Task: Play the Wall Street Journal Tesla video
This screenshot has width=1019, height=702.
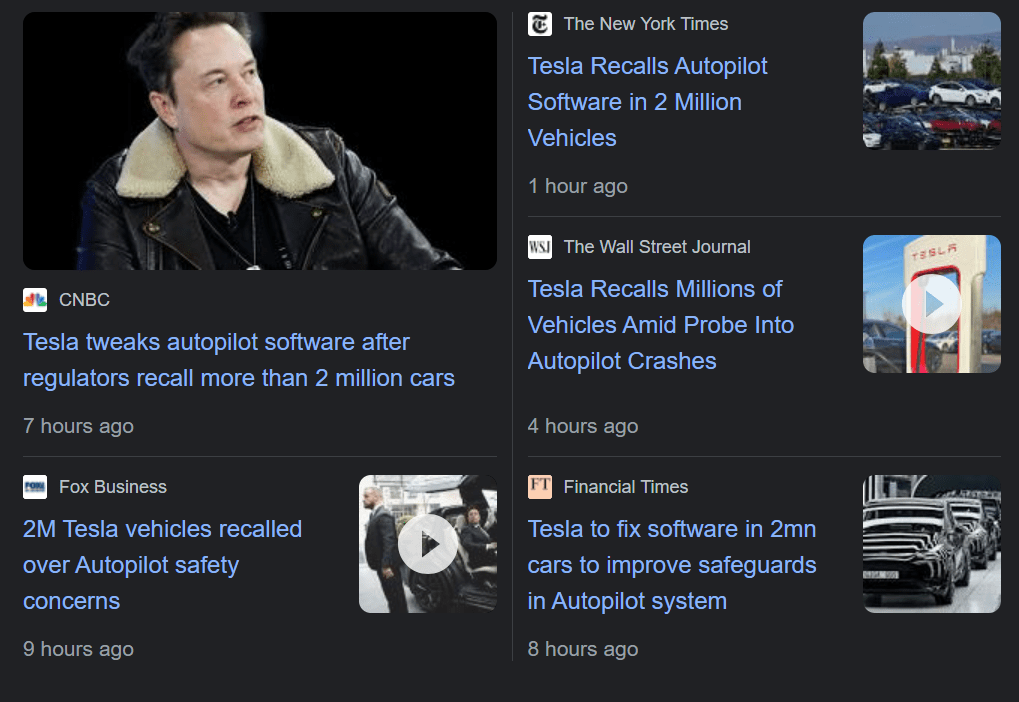Action: point(931,303)
